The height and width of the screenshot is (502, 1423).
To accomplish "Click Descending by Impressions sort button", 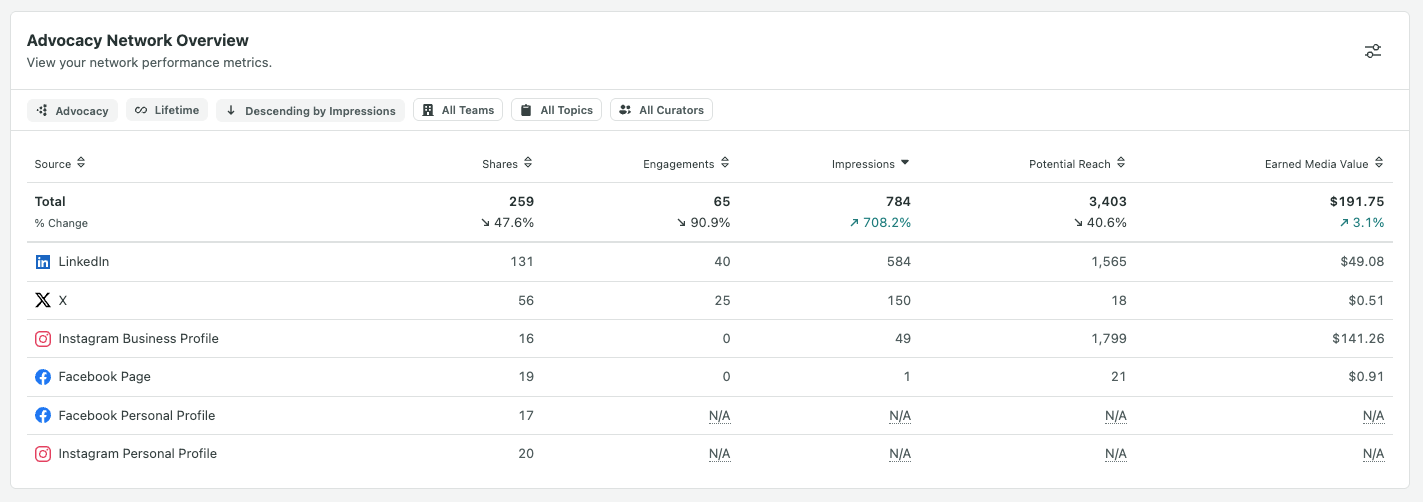I will click(x=310, y=110).
